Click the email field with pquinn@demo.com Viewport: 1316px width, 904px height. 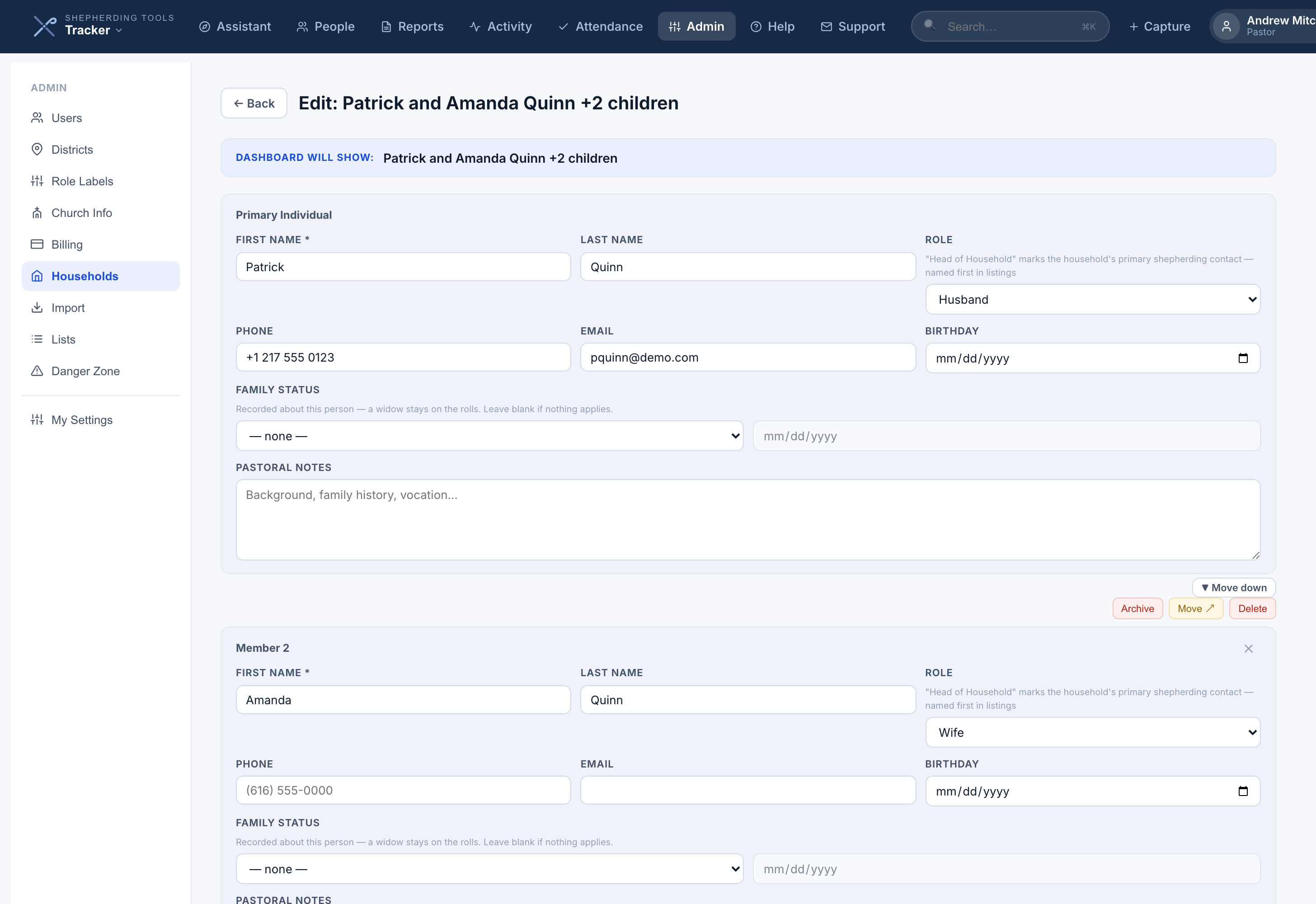(x=748, y=358)
